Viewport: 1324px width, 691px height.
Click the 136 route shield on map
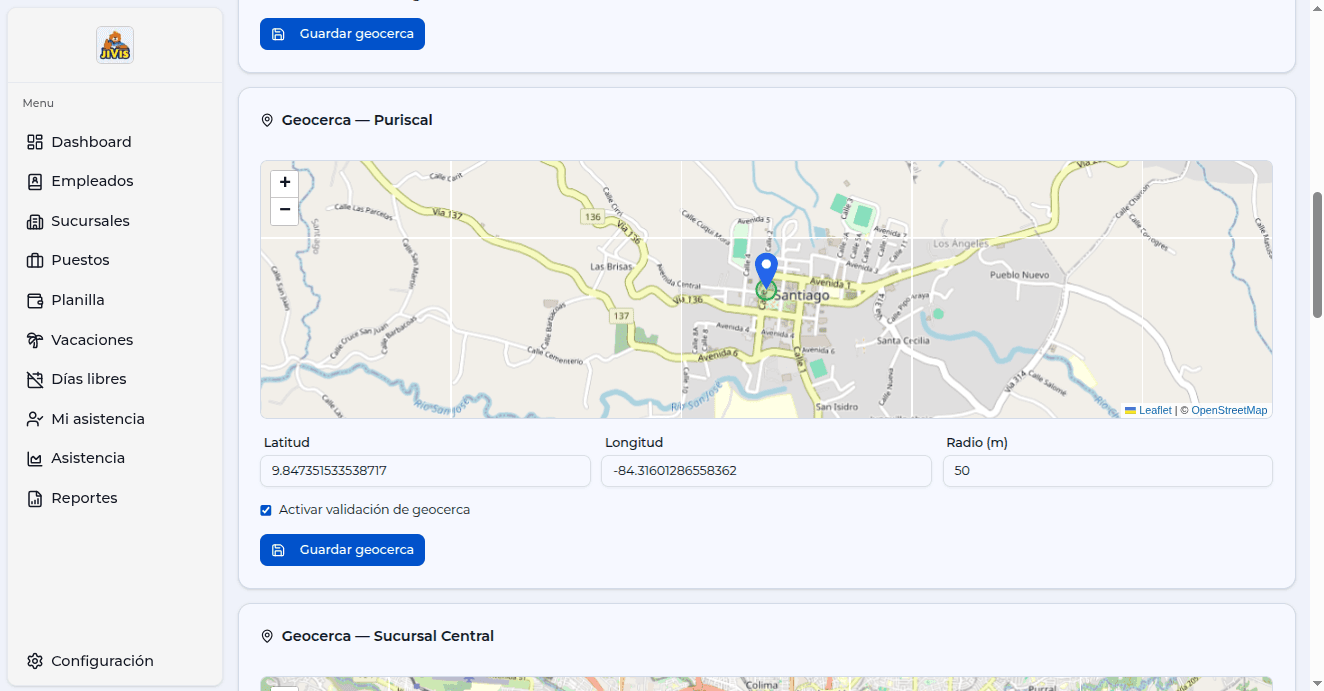coord(593,217)
